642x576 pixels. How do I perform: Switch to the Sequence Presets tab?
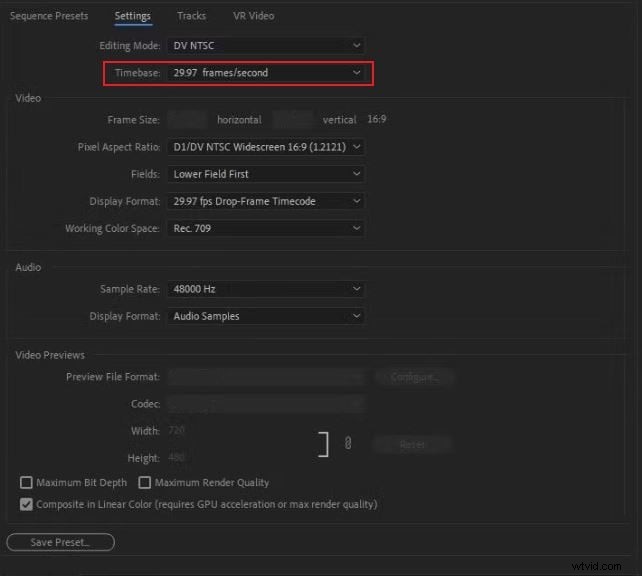click(47, 16)
